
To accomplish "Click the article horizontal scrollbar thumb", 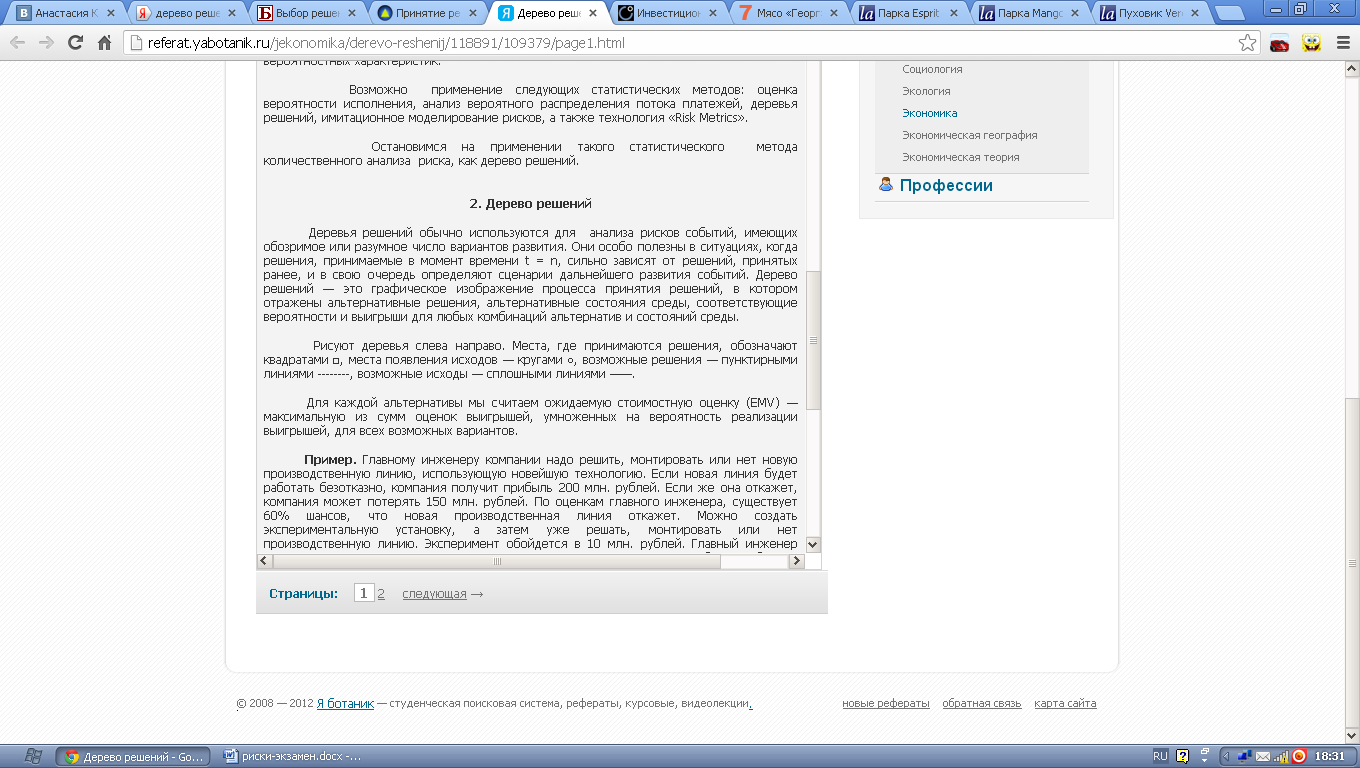I will coord(497,562).
